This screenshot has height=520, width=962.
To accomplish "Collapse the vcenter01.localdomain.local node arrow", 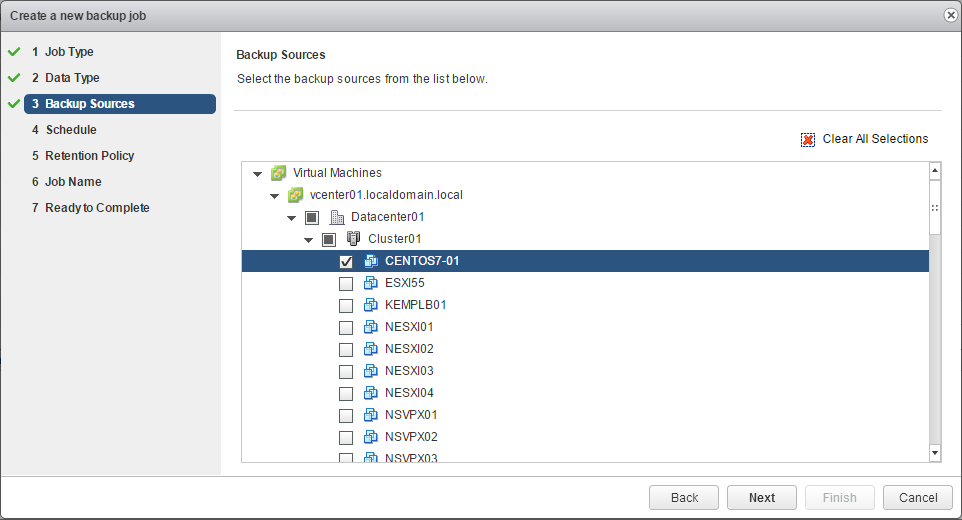I will click(275, 196).
